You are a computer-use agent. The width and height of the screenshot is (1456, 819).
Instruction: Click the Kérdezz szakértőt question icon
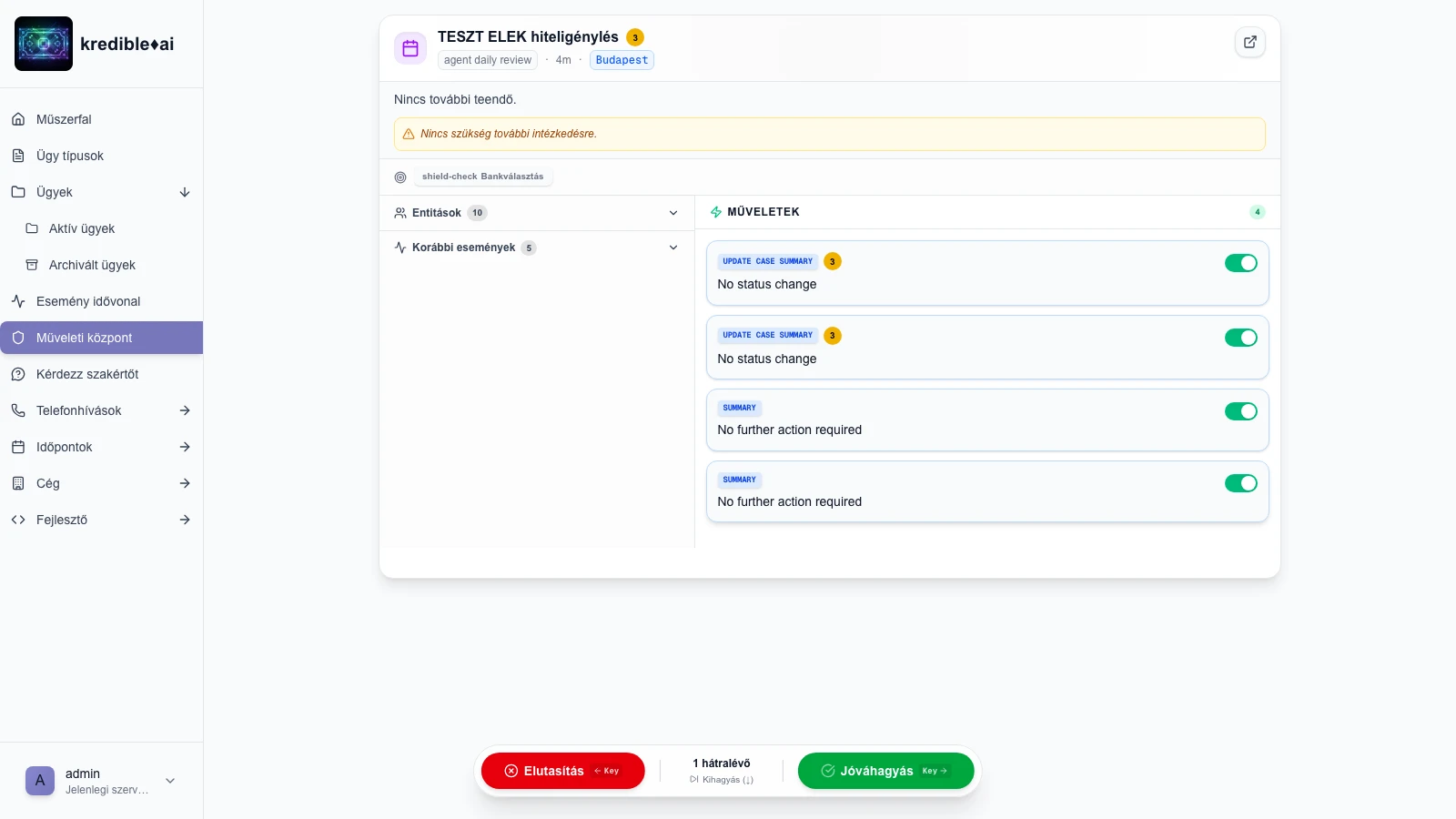18,374
